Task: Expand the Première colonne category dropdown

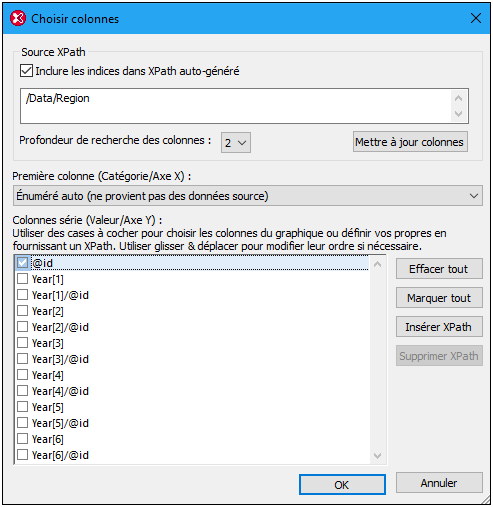Action: (x=248, y=196)
